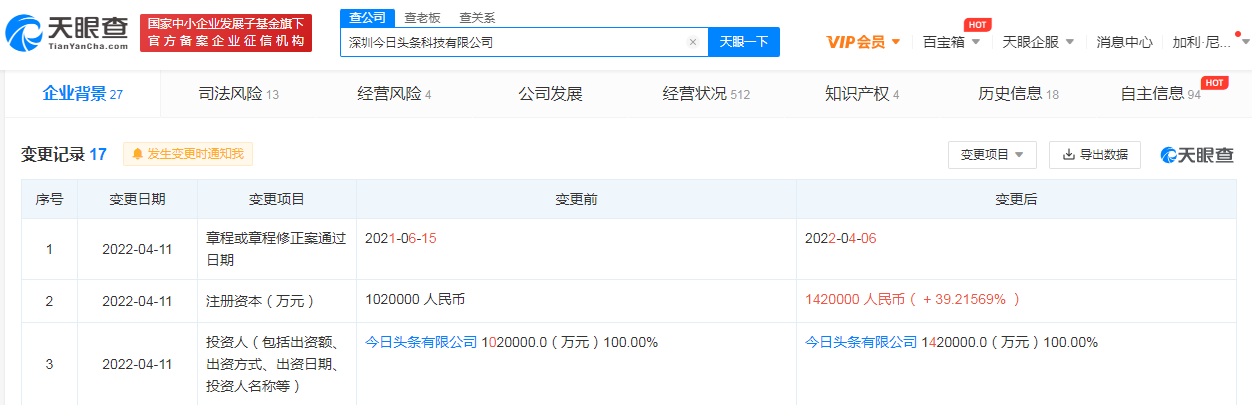Switch to 司法风险 tab
Image resolution: width=1252 pixels, height=405 pixels.
(238, 94)
